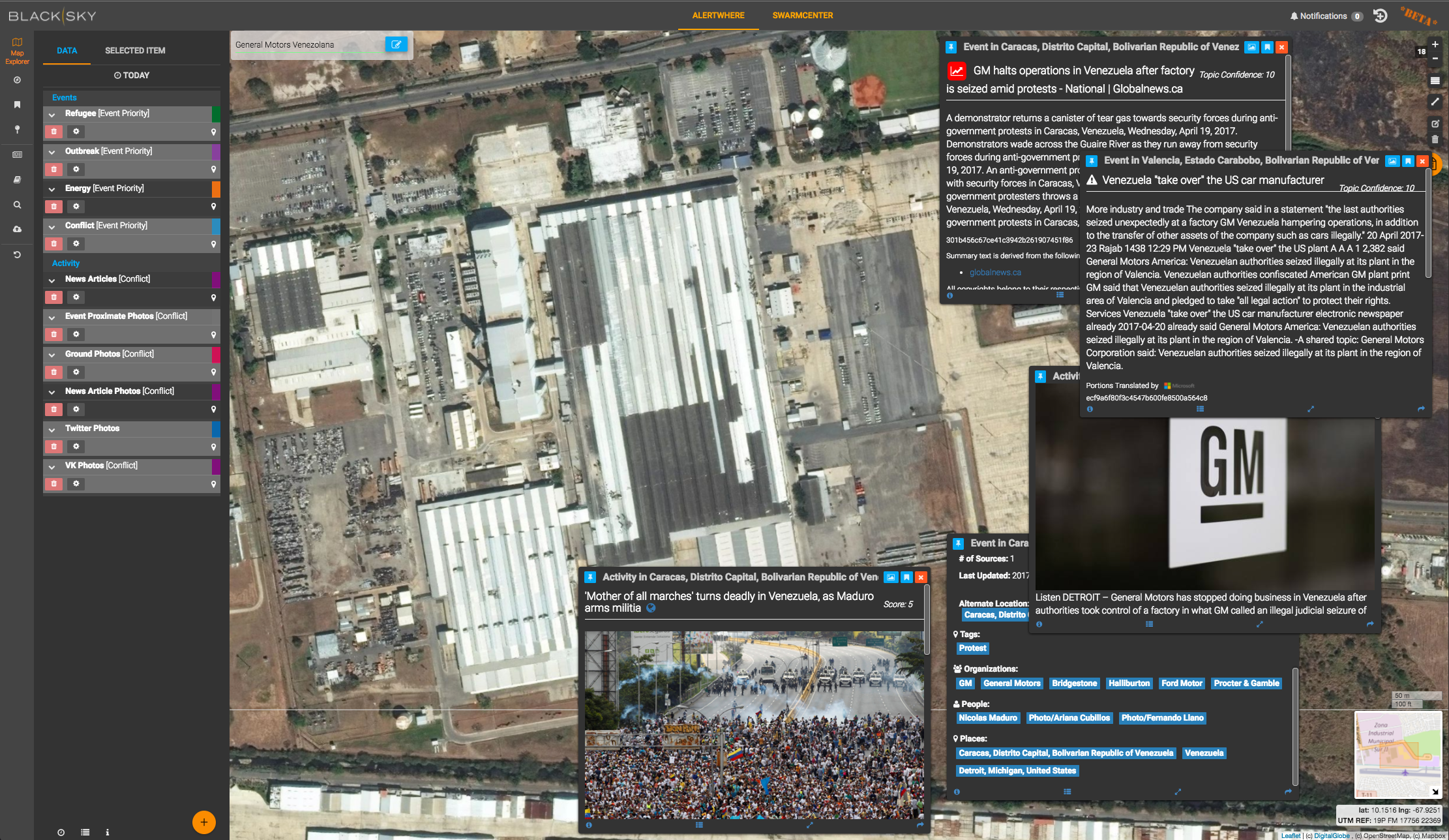Click the bookmark icon in left sidebar
This screenshot has width=1449, height=840.
[18, 104]
